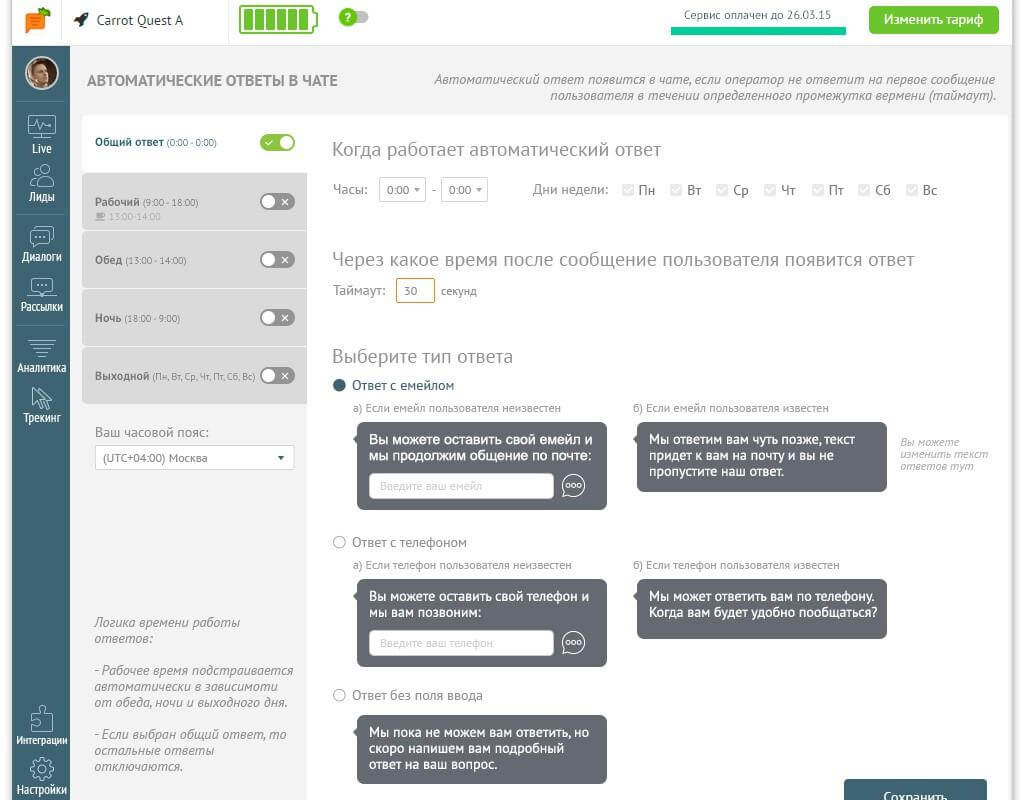Click the user avatar photo

coord(41,72)
